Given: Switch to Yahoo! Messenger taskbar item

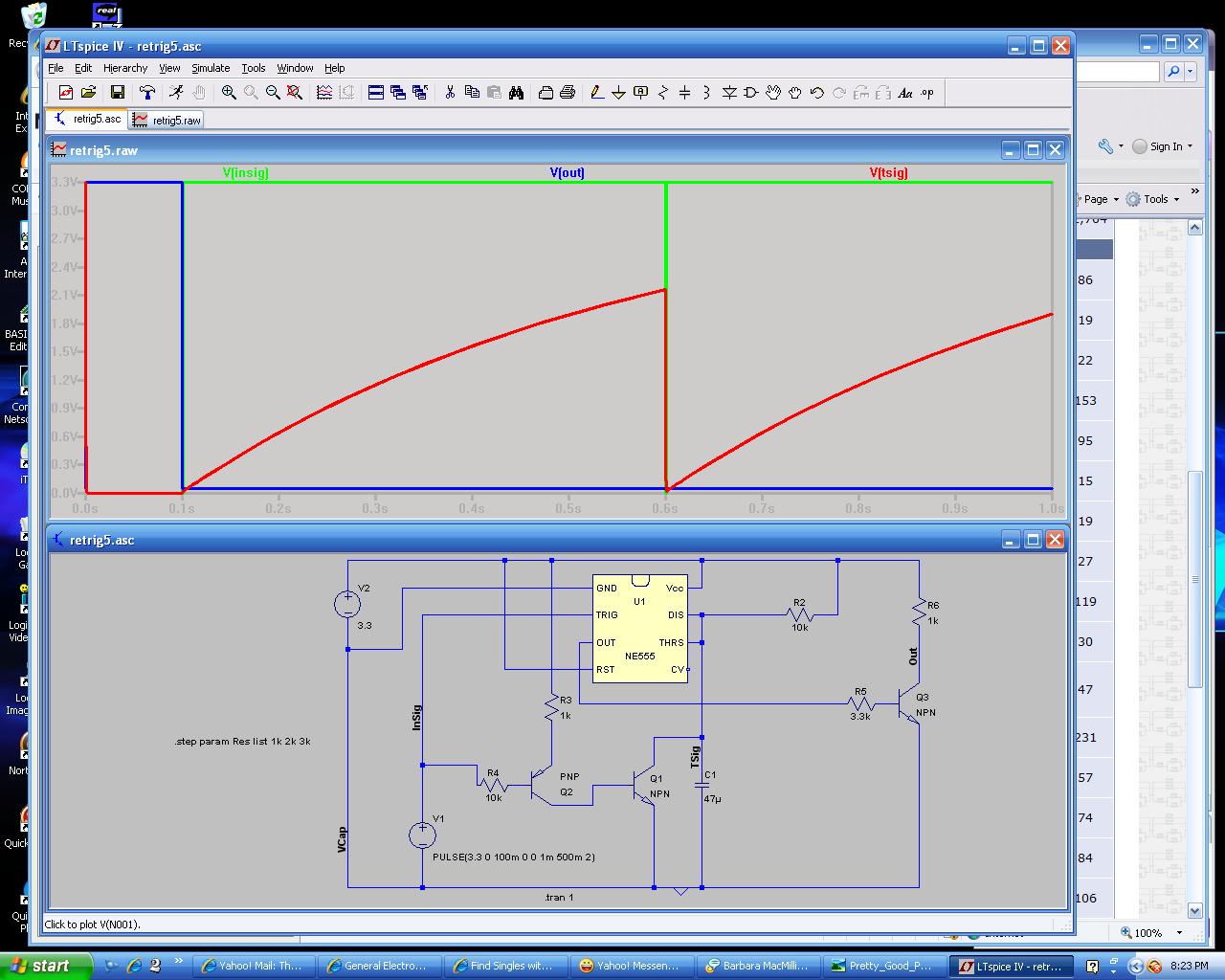Looking at the screenshot, I should coord(630,966).
